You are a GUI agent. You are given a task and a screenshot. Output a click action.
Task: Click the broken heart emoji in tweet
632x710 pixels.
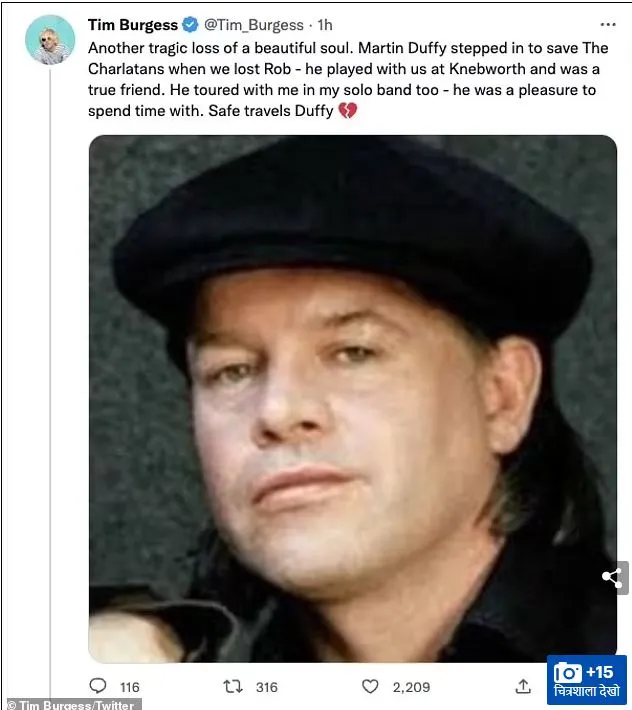348,110
